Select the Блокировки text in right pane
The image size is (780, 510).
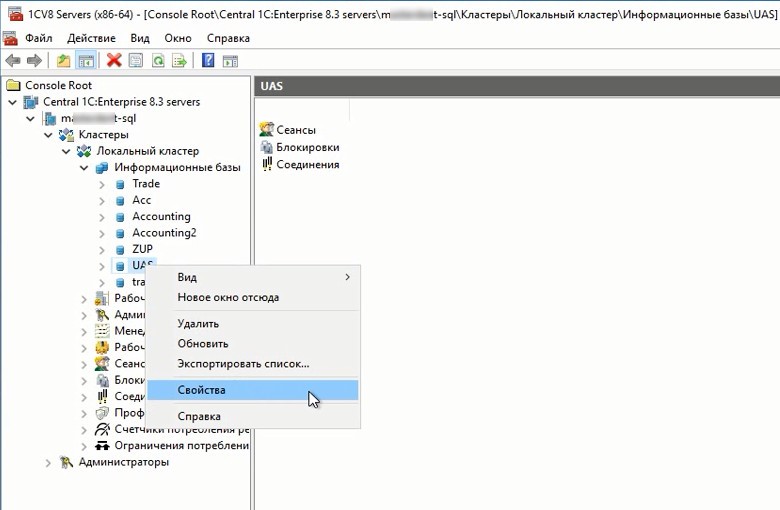(307, 147)
